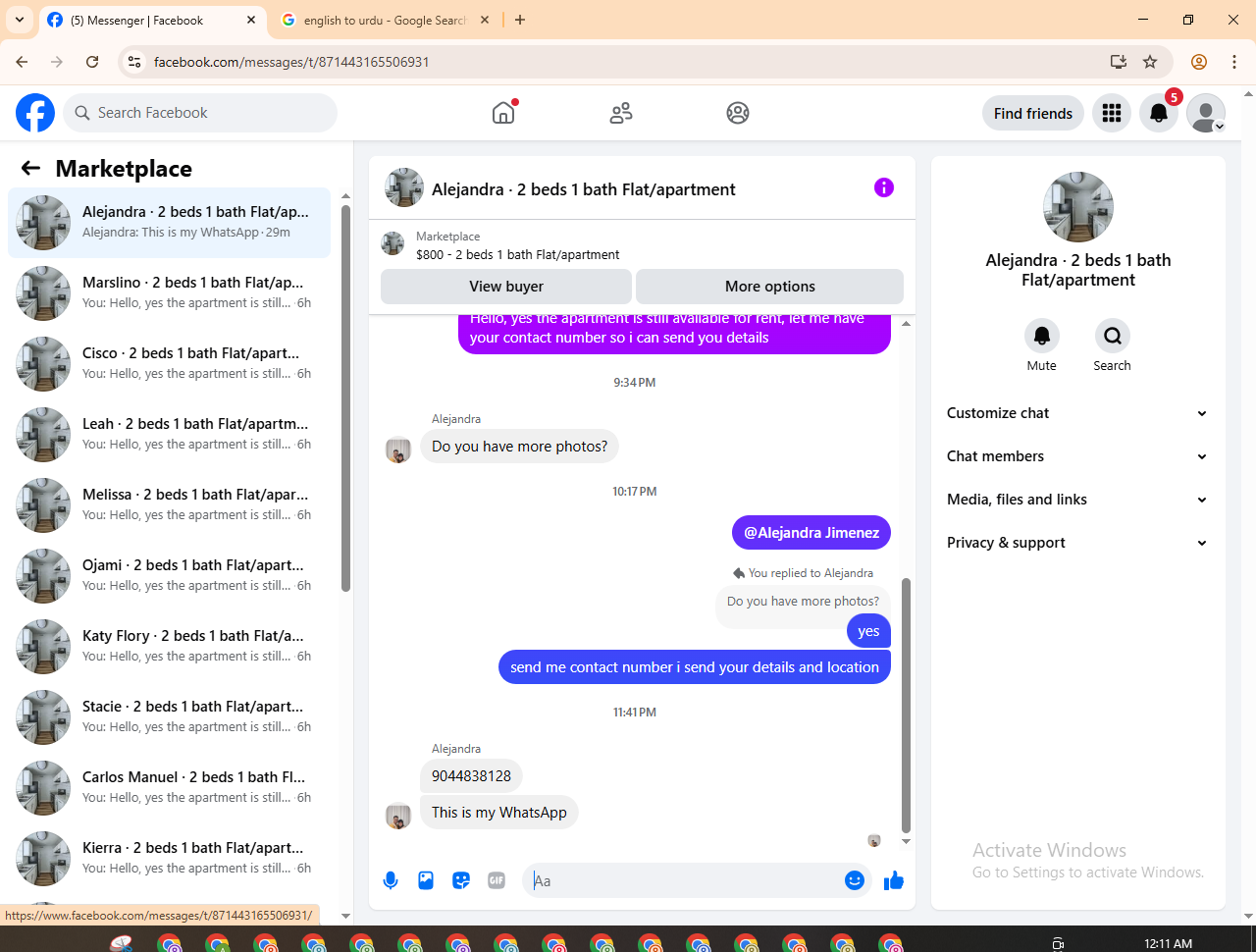This screenshot has width=1256, height=952.
Task: Go back in browser history
Action: coord(22,62)
